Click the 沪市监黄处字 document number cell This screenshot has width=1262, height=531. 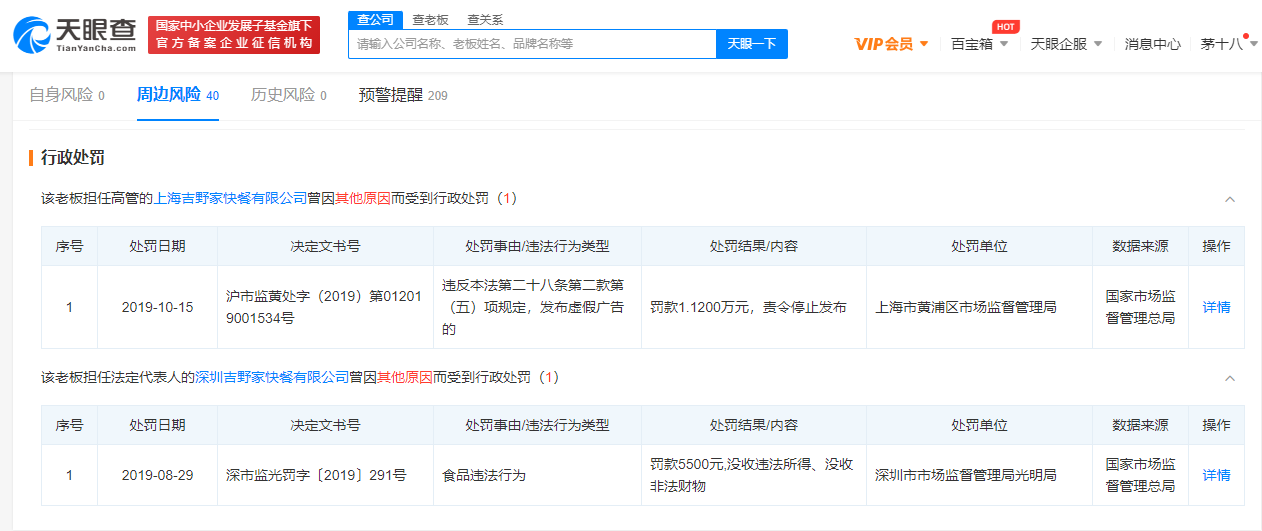[x=325, y=307]
